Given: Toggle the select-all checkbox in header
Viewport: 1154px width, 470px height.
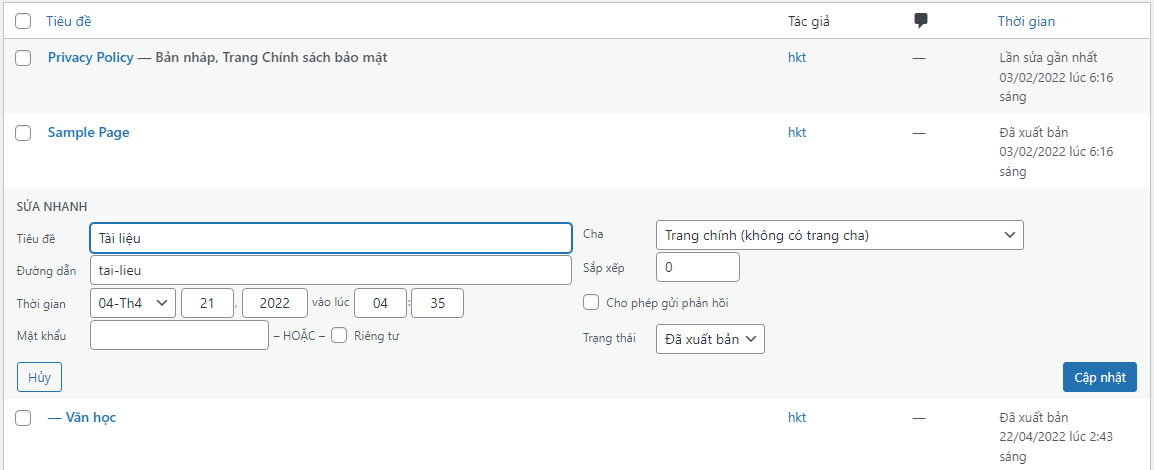Looking at the screenshot, I should tap(23, 21).
